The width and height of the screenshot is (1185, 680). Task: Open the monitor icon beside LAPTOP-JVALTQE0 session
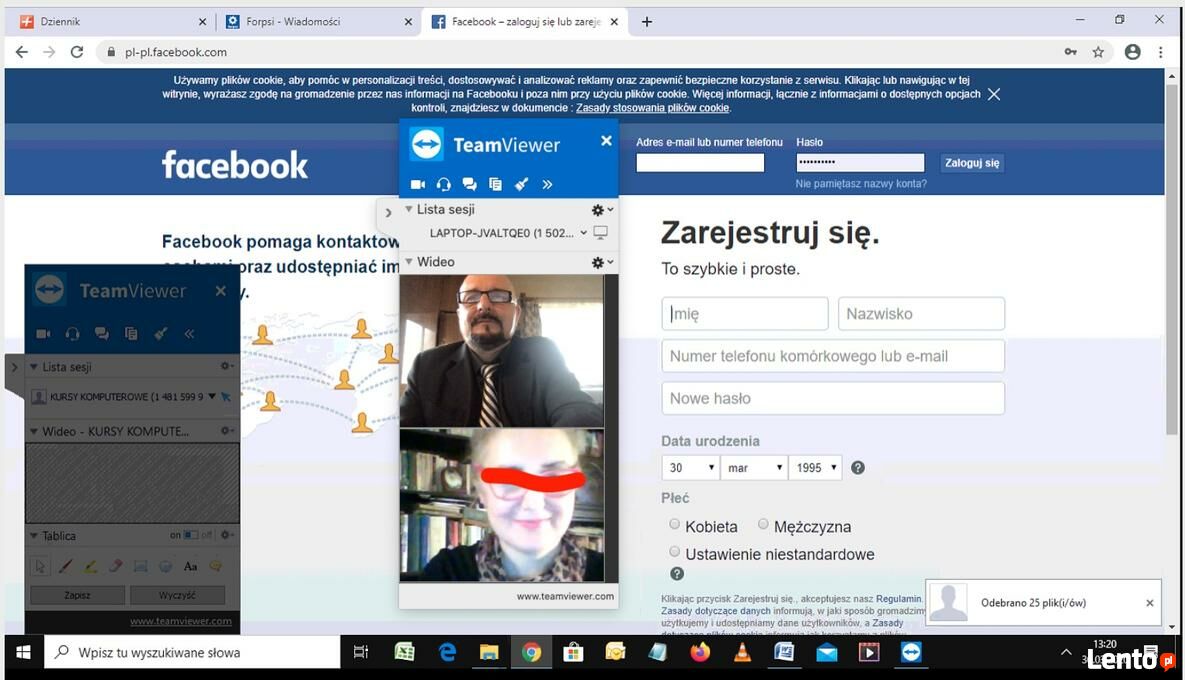click(601, 233)
